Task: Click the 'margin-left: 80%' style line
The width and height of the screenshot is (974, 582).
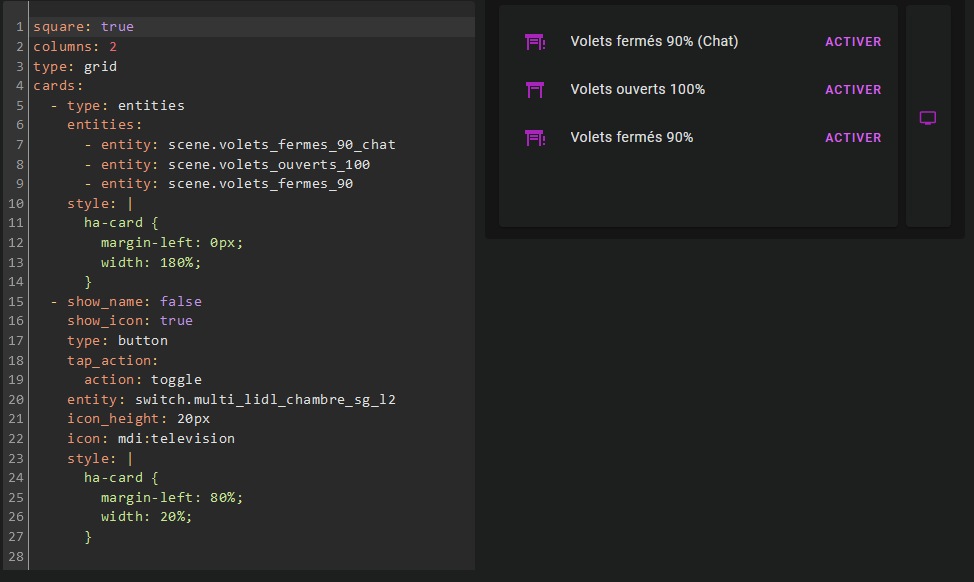Action: coord(172,498)
